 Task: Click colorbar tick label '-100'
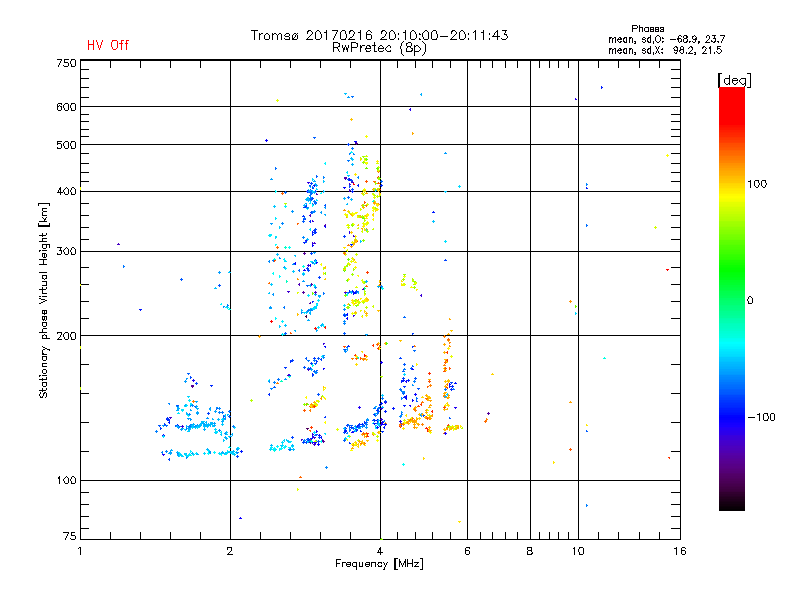point(761,417)
